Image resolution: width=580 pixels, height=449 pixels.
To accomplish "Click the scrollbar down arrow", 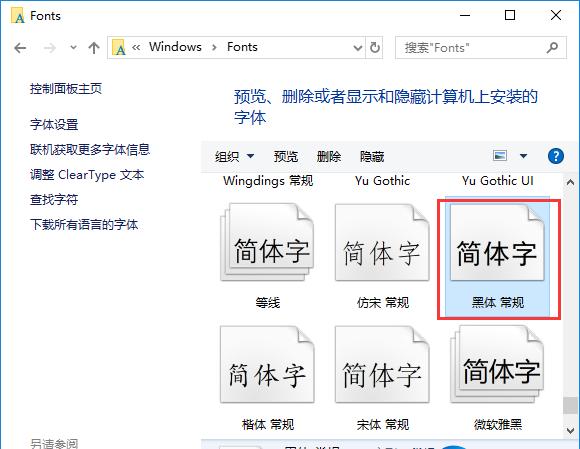I will pos(570,430).
